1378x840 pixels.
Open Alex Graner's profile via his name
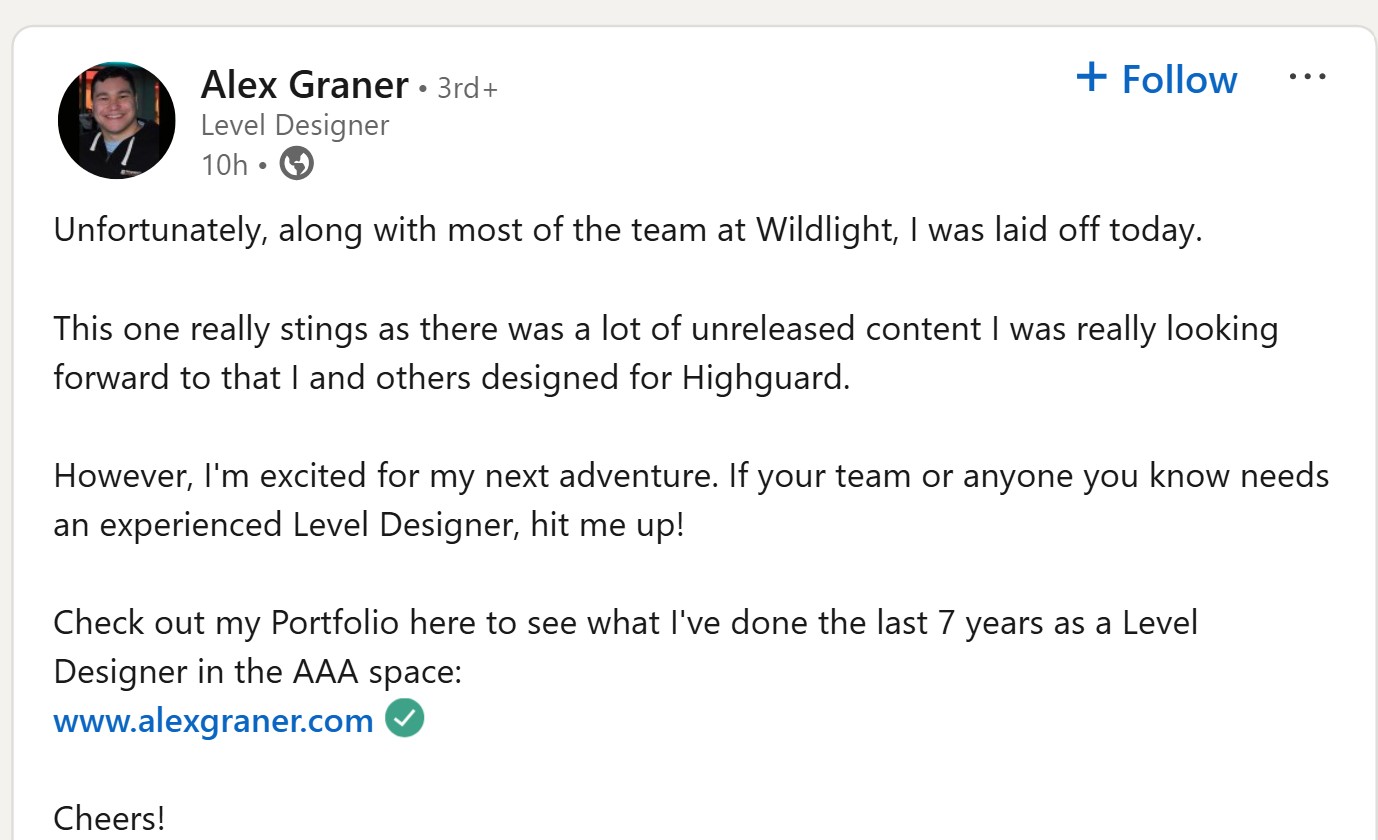[x=305, y=85]
